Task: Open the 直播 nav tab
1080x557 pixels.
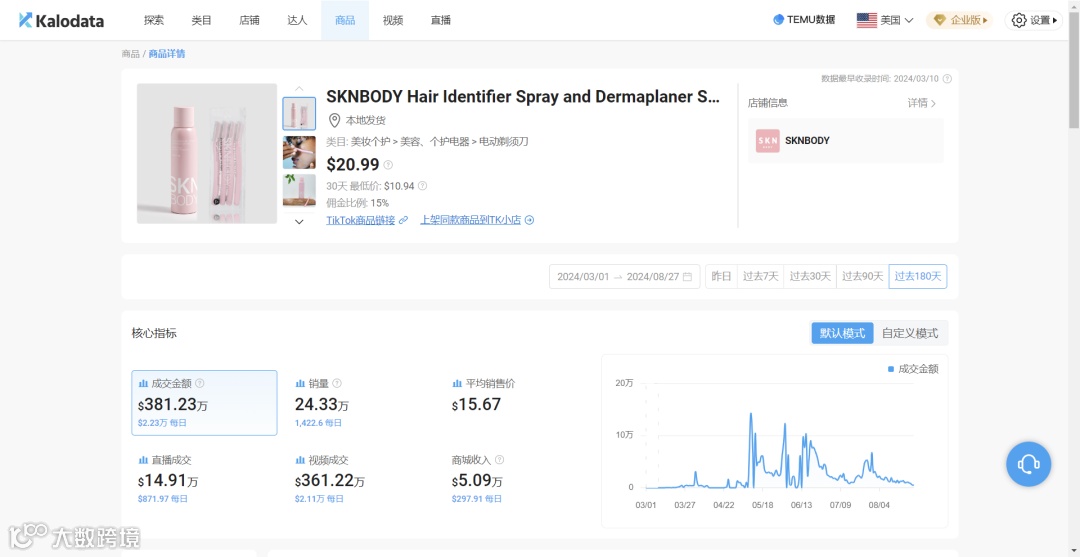Action: click(441, 20)
